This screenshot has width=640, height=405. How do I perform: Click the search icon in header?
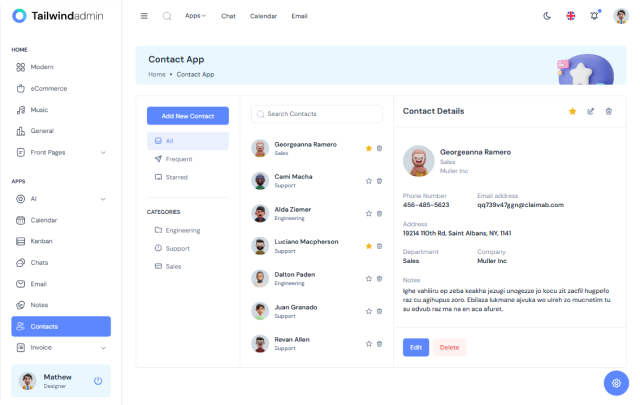167,16
